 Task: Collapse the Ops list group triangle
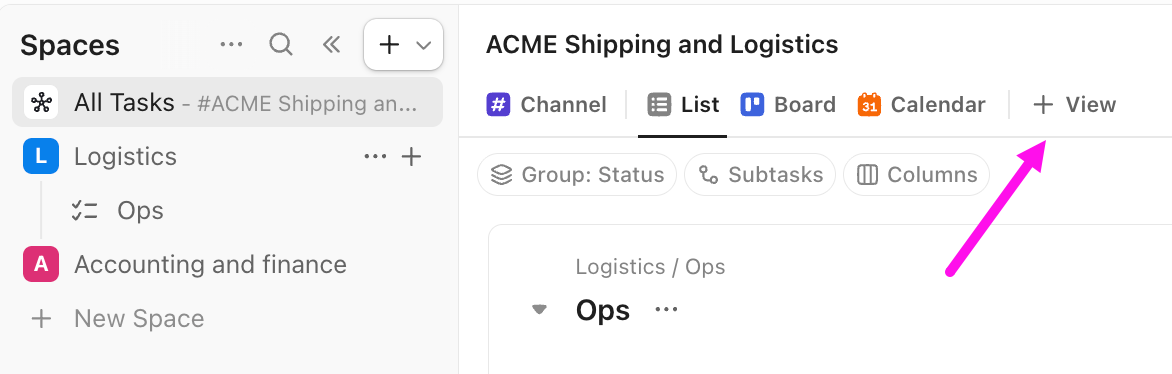[x=539, y=310]
